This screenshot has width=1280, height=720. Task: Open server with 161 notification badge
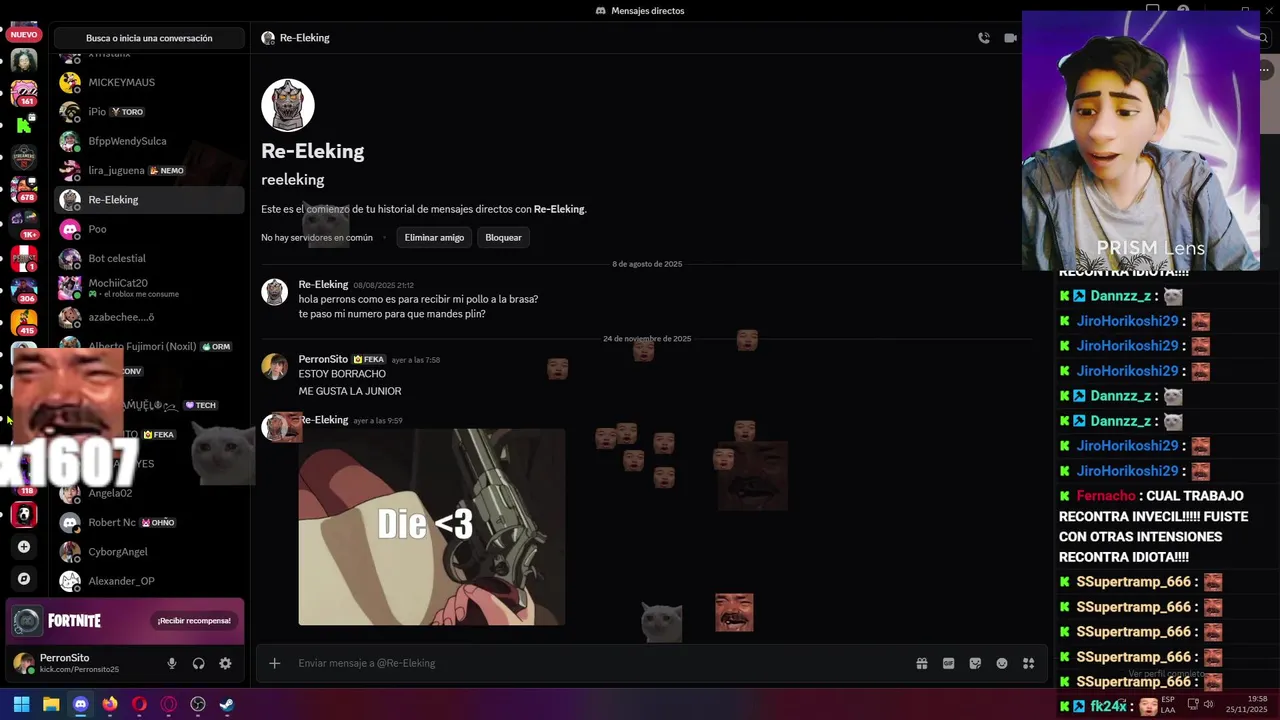24,93
